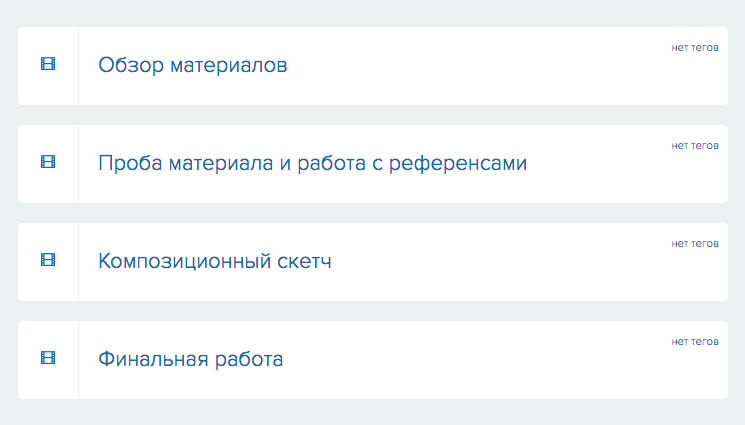
Task: Click нет тегов label on Проба материала card
Action: click(x=695, y=145)
